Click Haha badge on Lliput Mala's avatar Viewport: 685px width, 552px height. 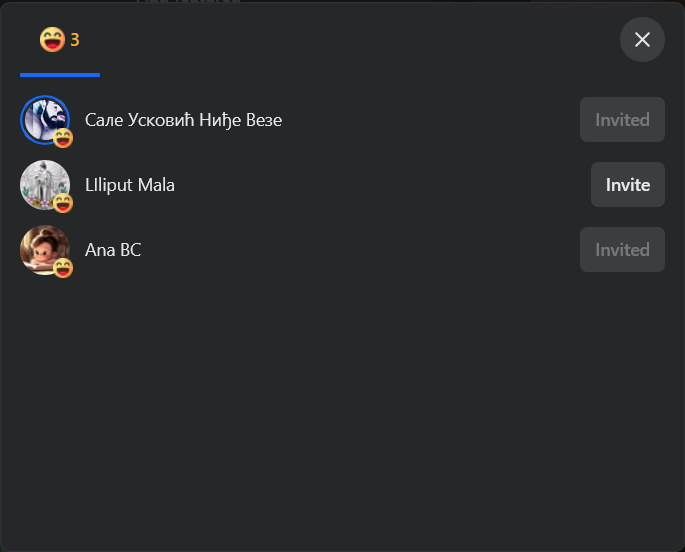(x=63, y=203)
